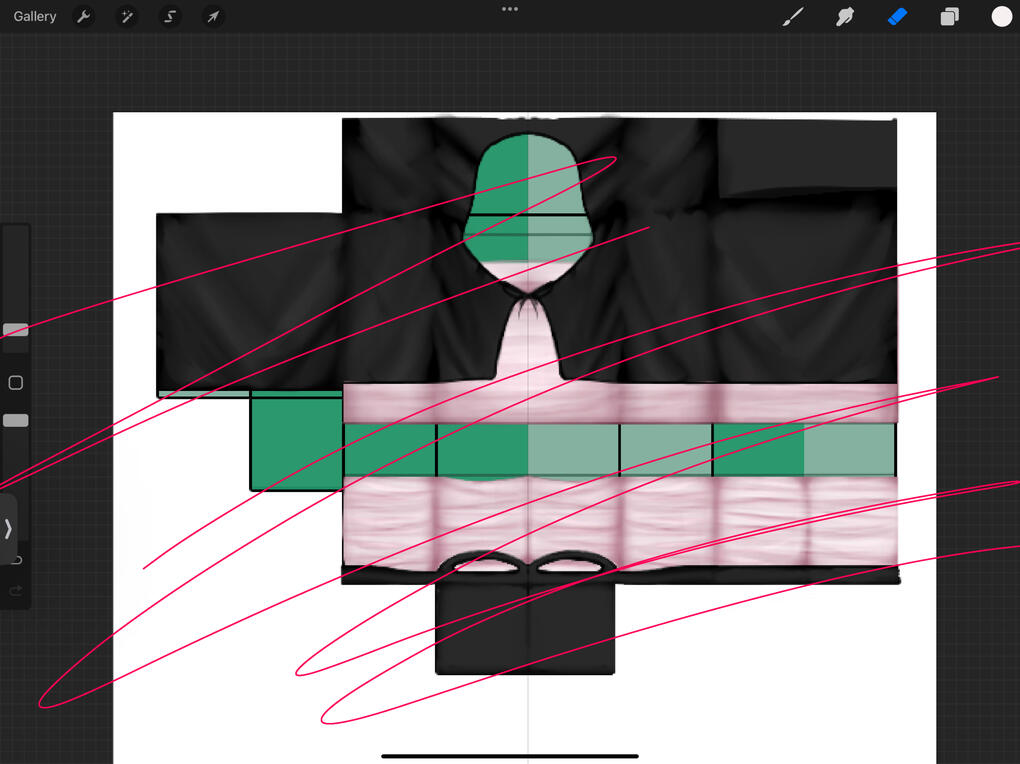Activate the Transform arrow tool
The image size is (1020, 764).
[212, 17]
